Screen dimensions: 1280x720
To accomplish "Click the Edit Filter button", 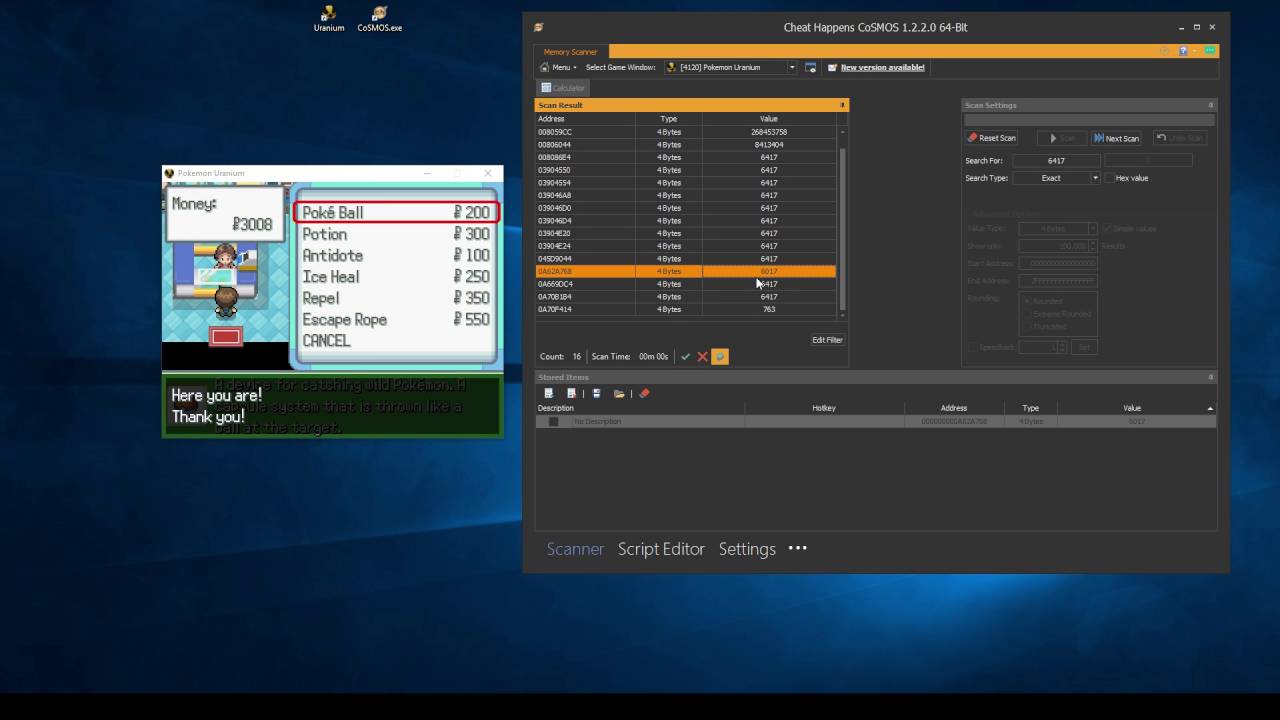I will tap(827, 340).
